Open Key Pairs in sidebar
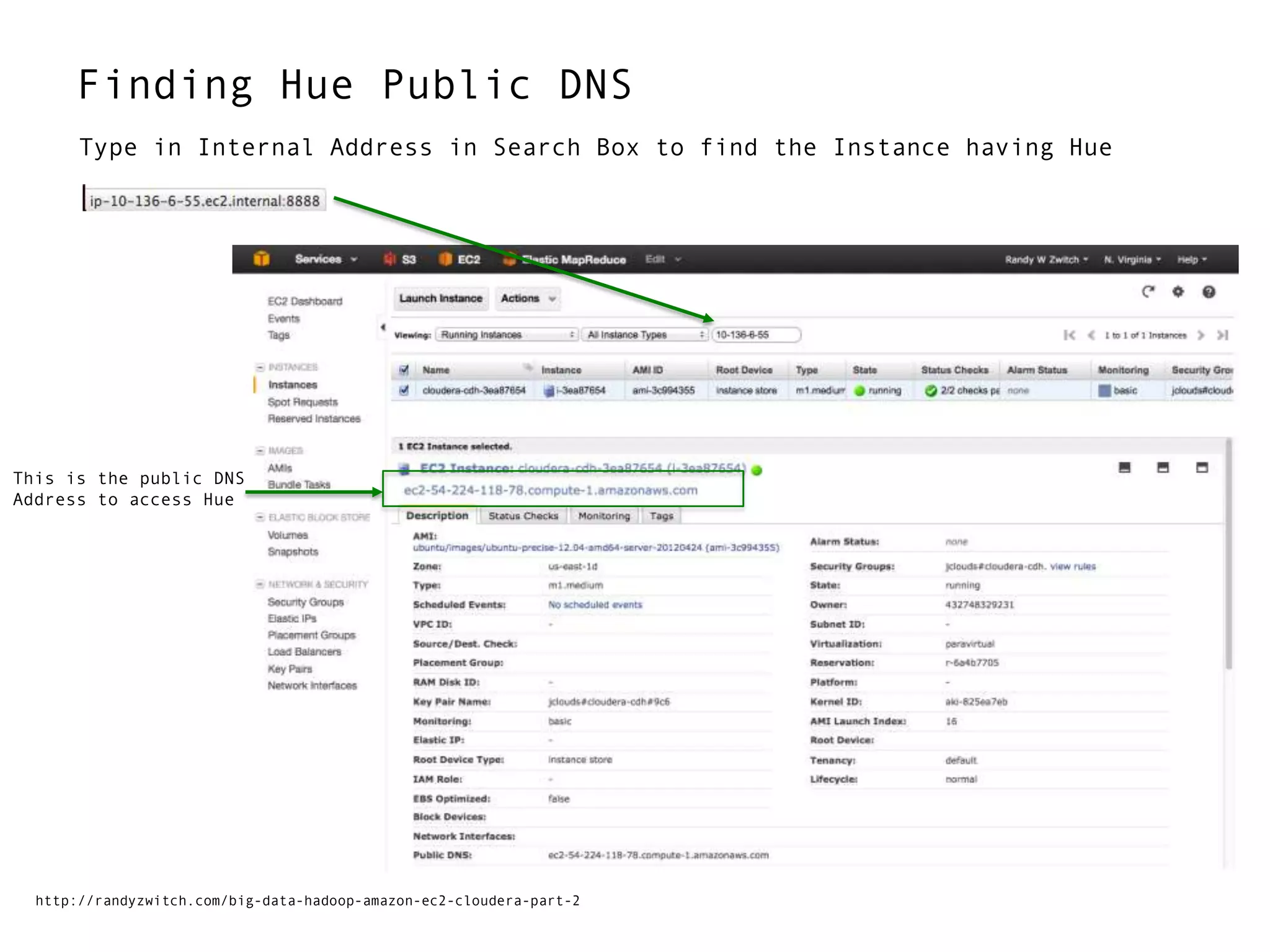 290,669
